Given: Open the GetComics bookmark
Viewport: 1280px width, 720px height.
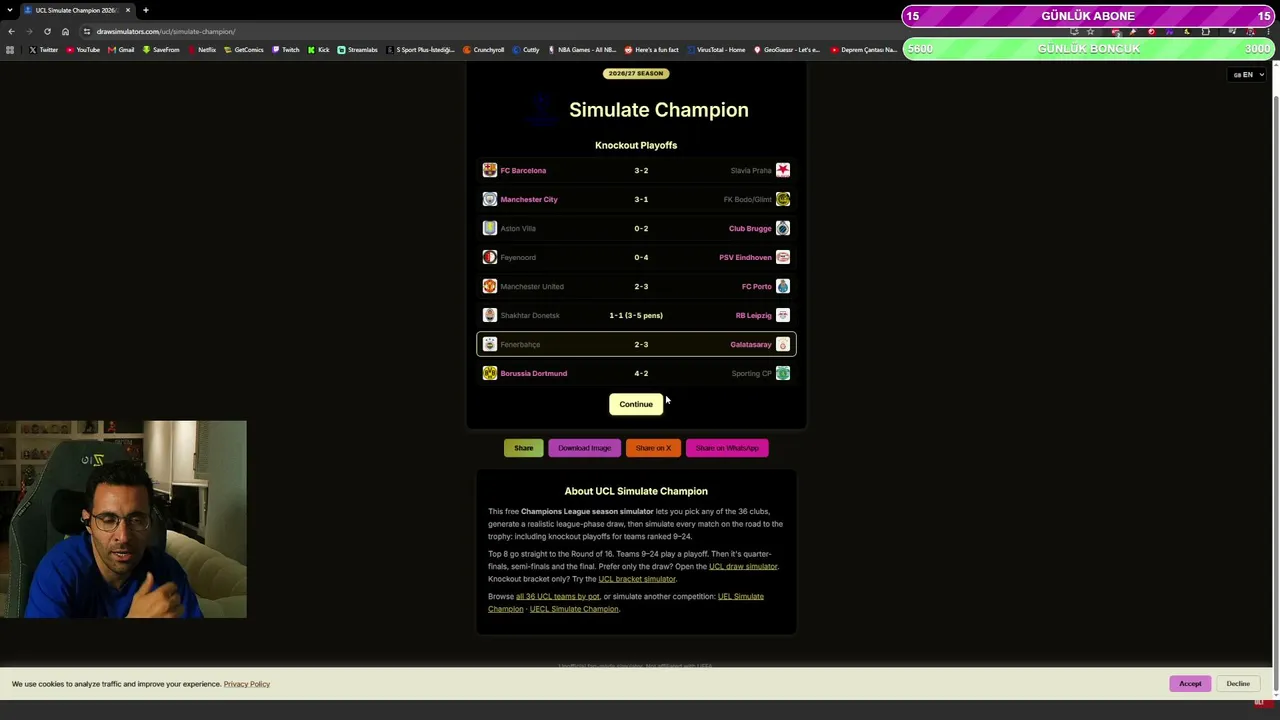Looking at the screenshot, I should click(x=244, y=50).
